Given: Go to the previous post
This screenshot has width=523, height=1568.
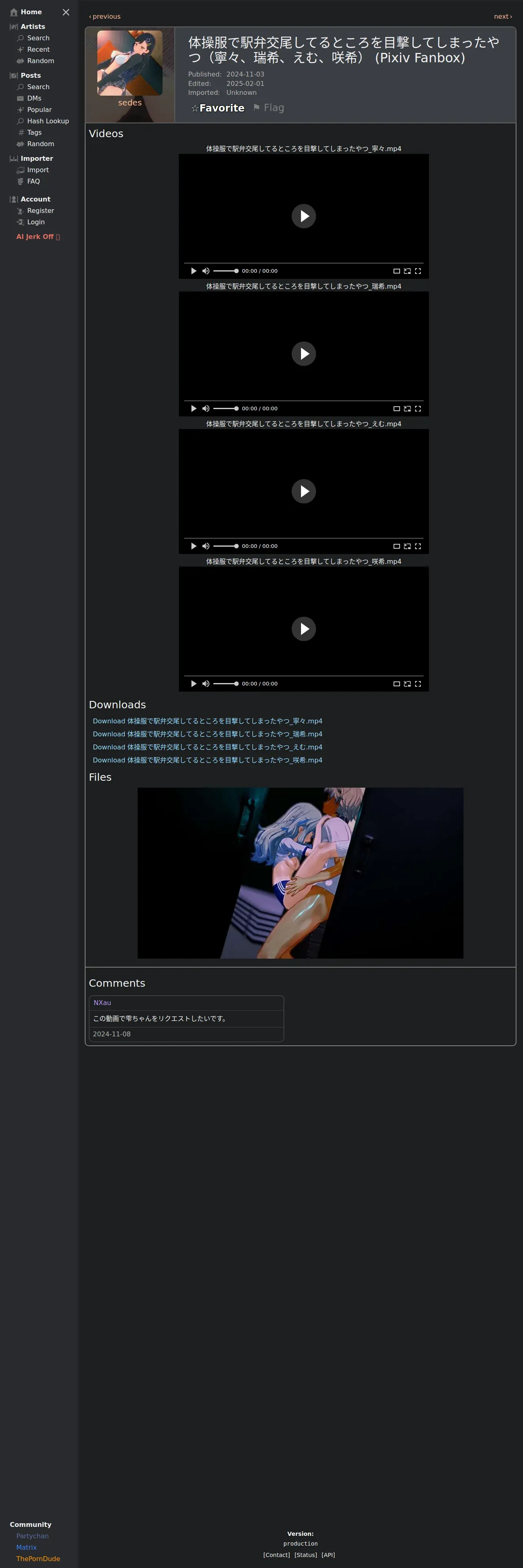Looking at the screenshot, I should (105, 16).
